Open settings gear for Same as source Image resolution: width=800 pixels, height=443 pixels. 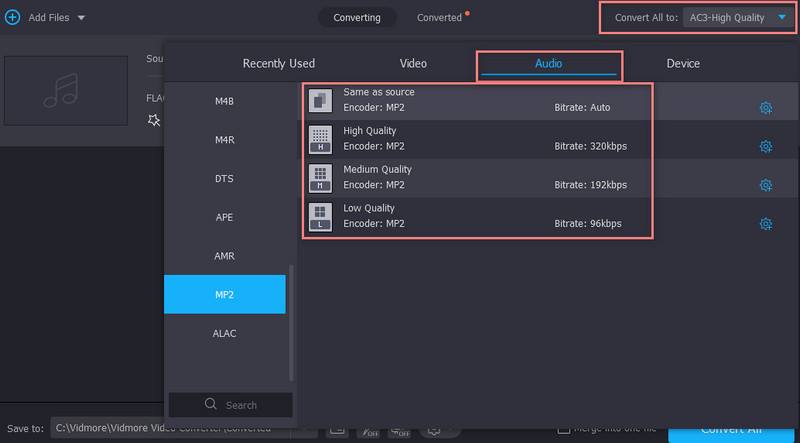tap(766, 108)
